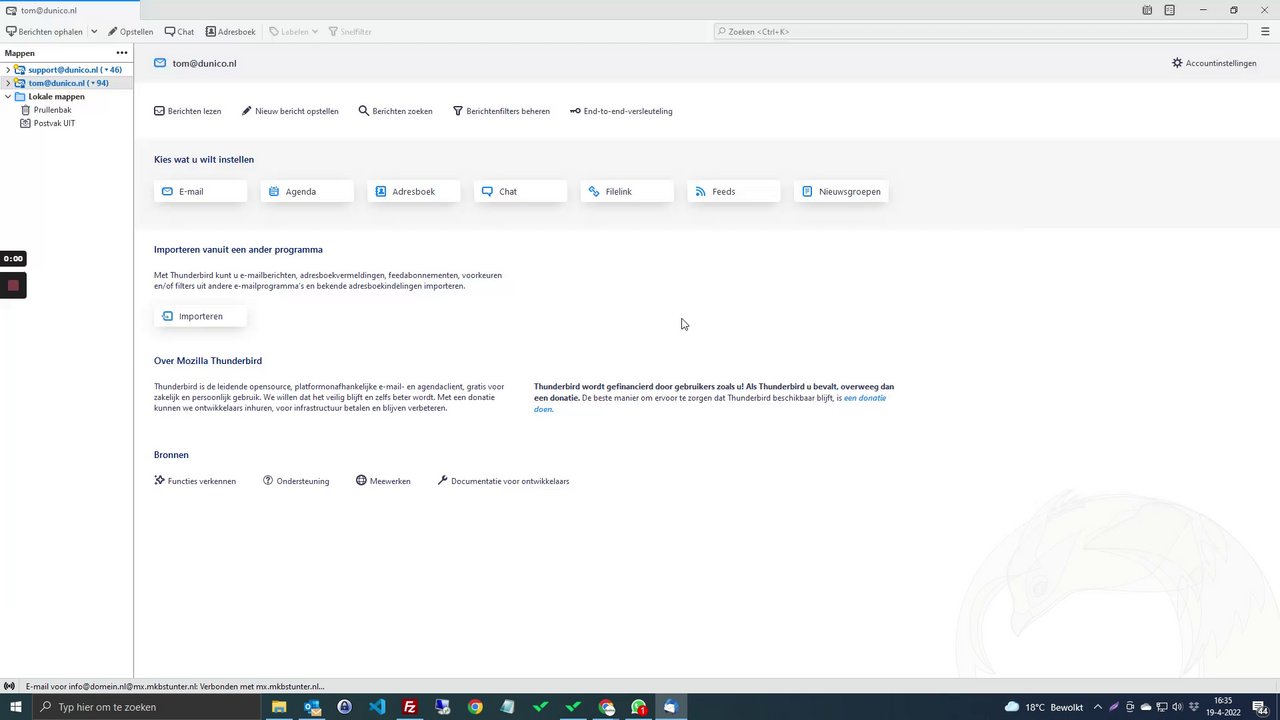Image resolution: width=1280 pixels, height=720 pixels.
Task: Open Documentatie voor ontwikkelaars
Action: 503,481
